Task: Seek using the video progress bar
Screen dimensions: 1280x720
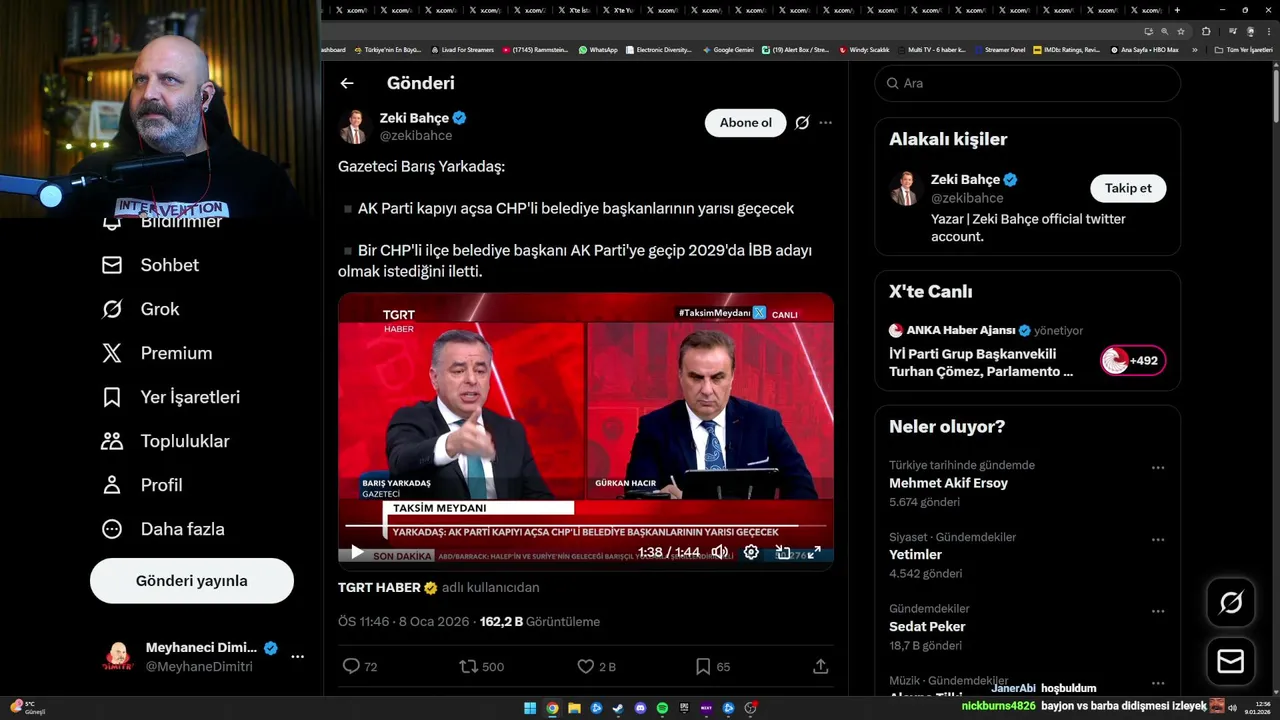Action: pos(586,525)
